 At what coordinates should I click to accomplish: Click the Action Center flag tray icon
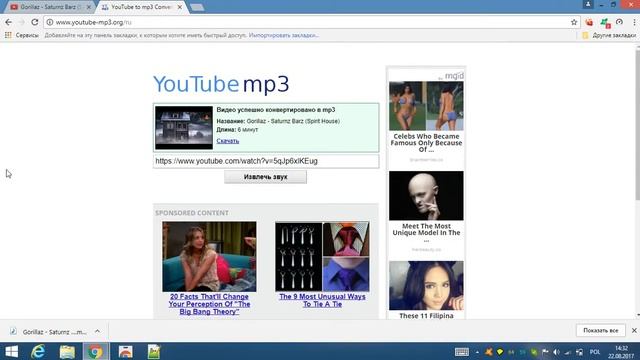[x=545, y=352]
